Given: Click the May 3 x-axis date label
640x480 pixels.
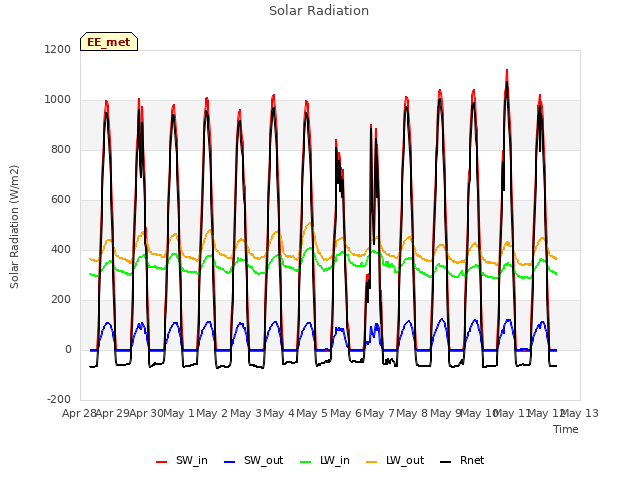Looking at the screenshot, I should 246,413.
